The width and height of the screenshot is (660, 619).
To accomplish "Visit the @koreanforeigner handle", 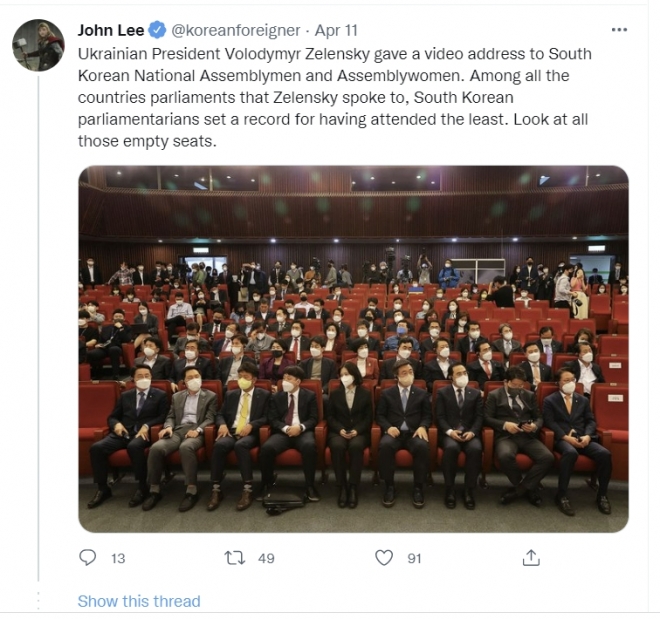I will pyautogui.click(x=235, y=30).
